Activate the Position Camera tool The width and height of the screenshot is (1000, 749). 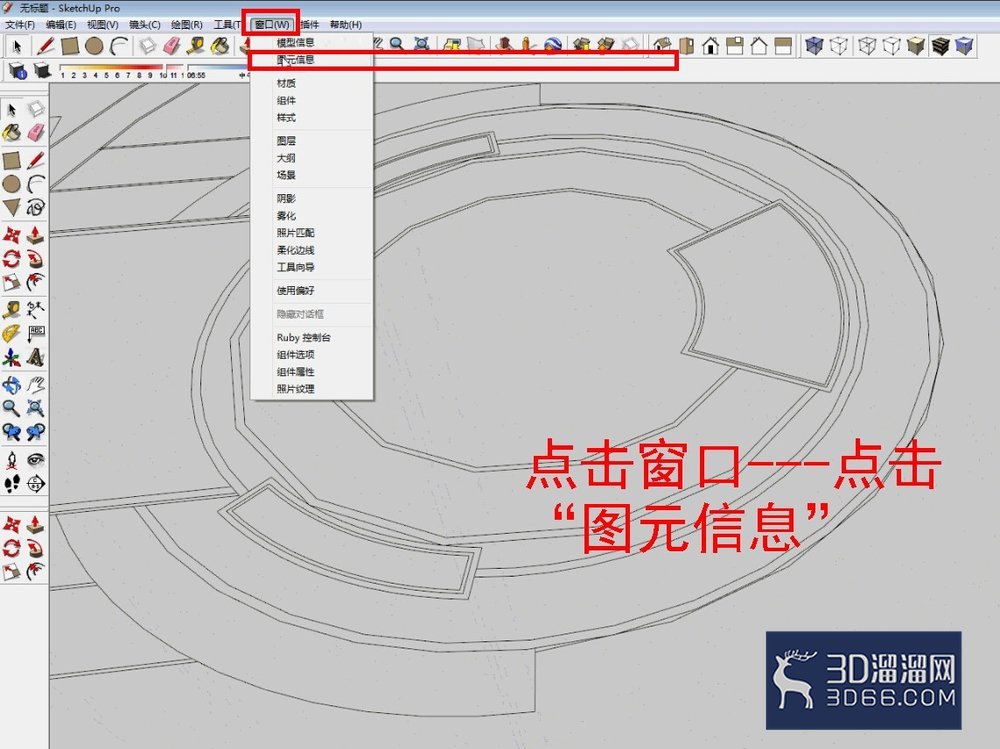tap(11, 460)
